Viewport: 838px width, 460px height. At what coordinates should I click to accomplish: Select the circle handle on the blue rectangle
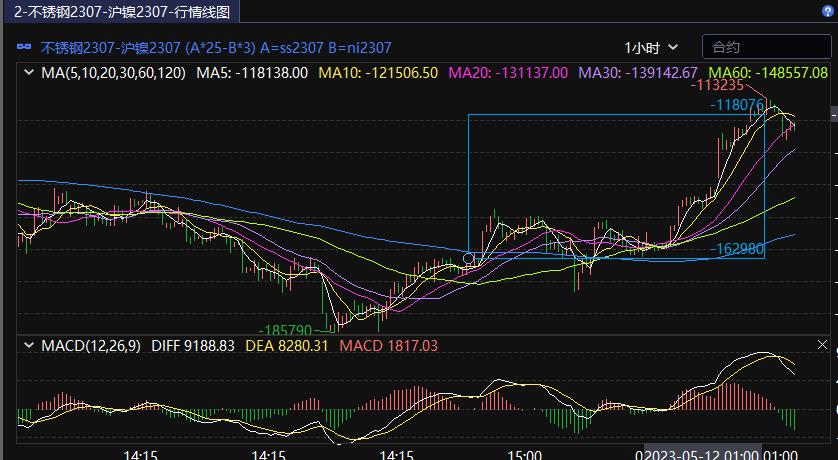(x=469, y=258)
